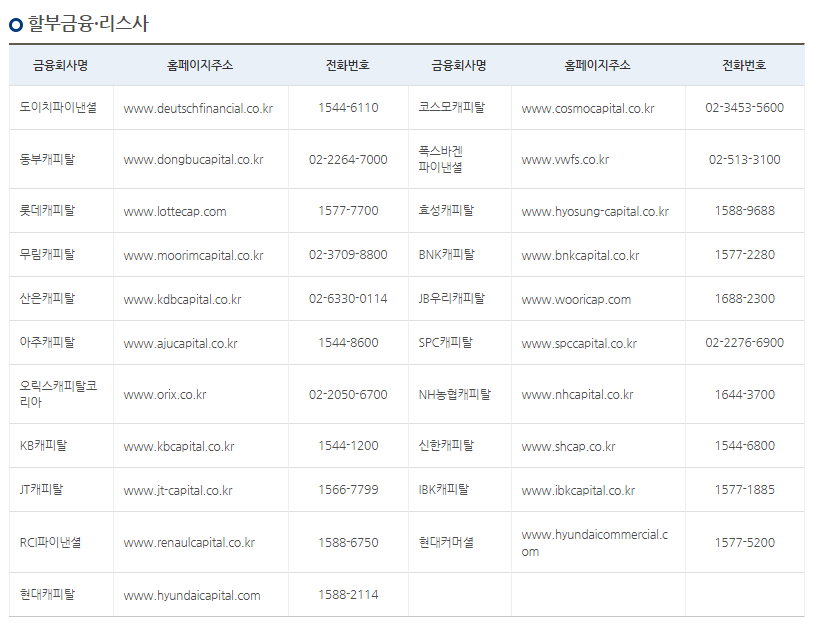Click phone number 02-3453-5600
The width and height of the screenshot is (816, 628).
(x=744, y=108)
